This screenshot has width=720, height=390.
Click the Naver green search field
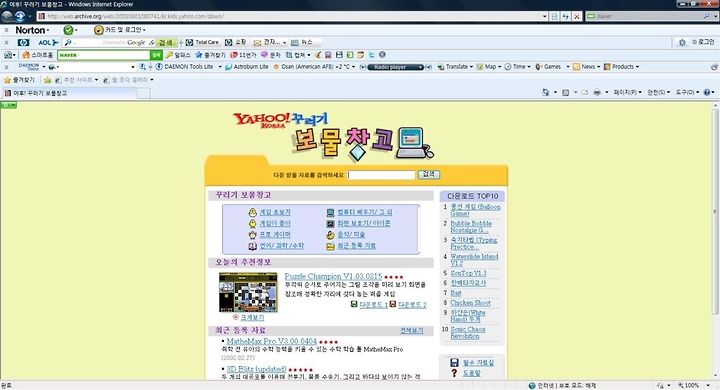(104, 55)
